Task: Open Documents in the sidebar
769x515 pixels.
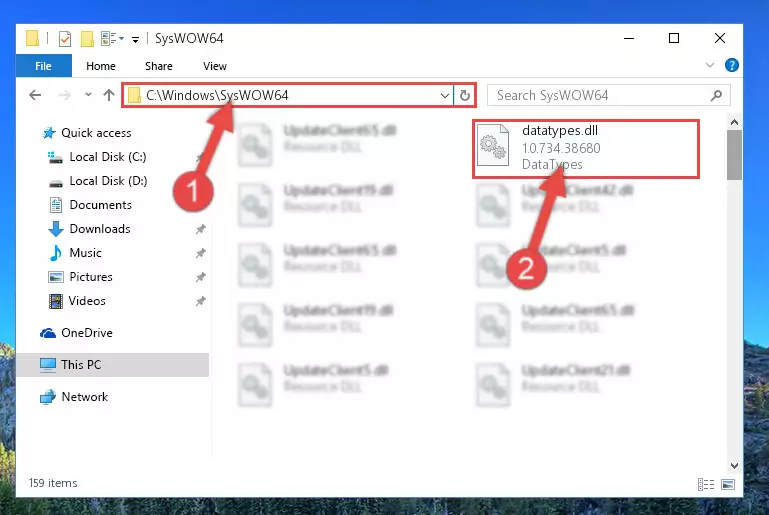Action: [x=90, y=205]
